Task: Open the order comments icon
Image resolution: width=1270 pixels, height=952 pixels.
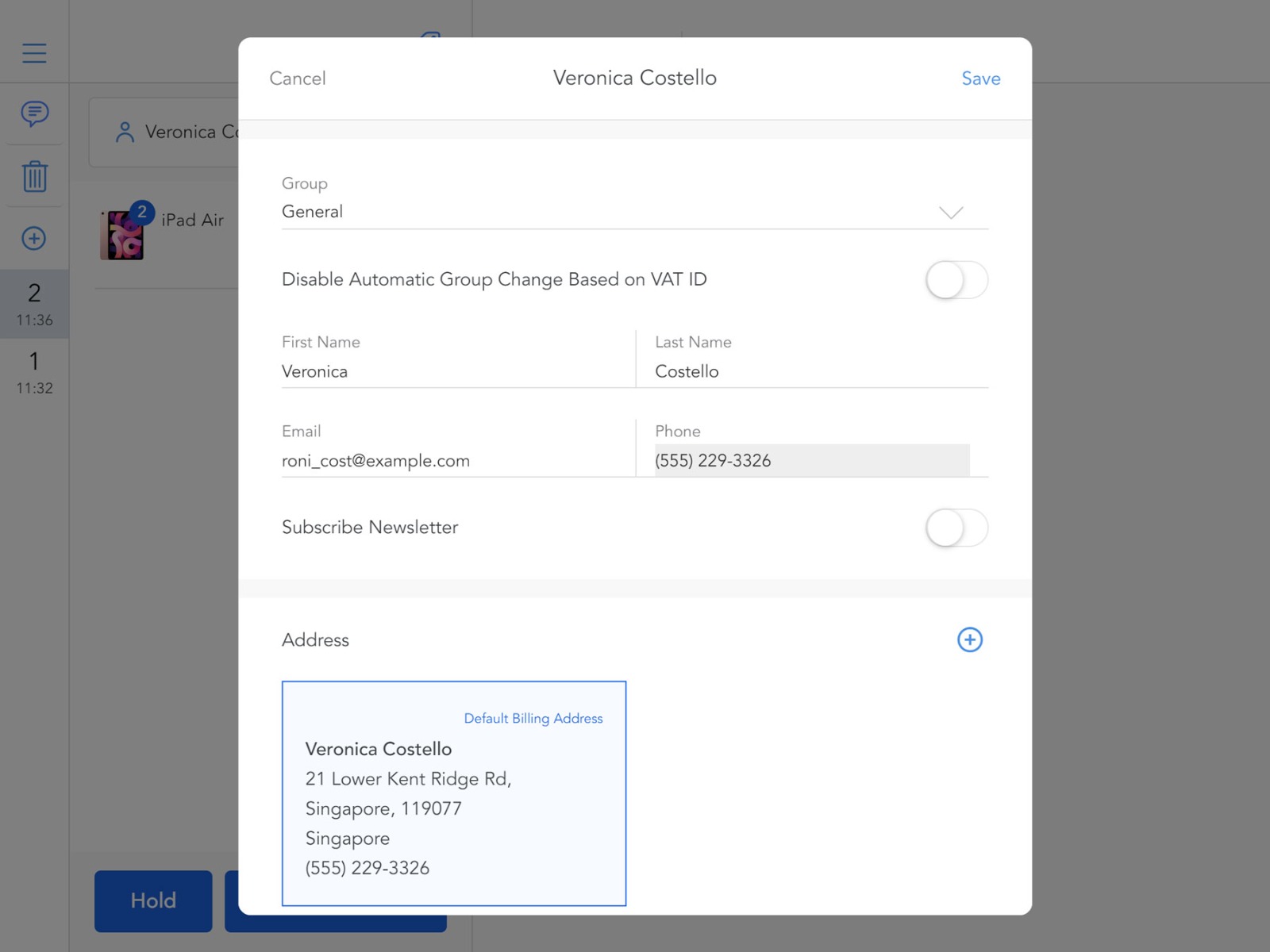Action: pyautogui.click(x=34, y=115)
